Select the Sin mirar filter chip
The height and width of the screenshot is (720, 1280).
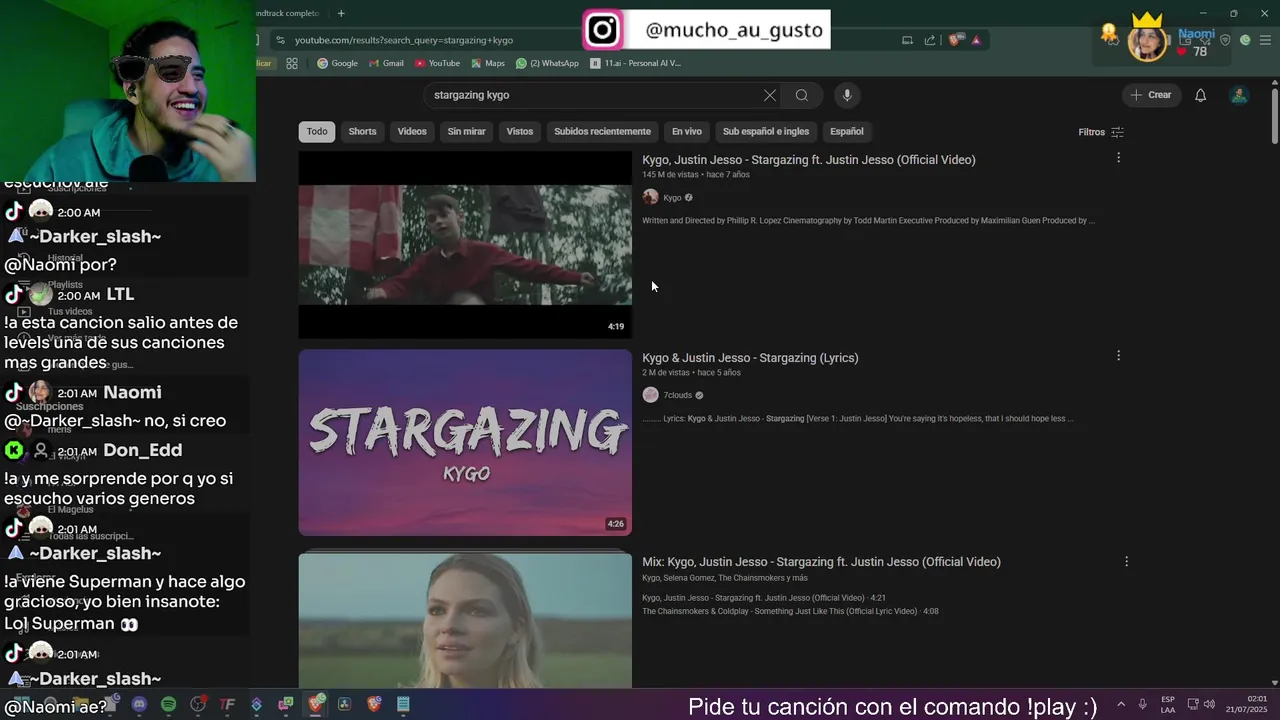(466, 132)
